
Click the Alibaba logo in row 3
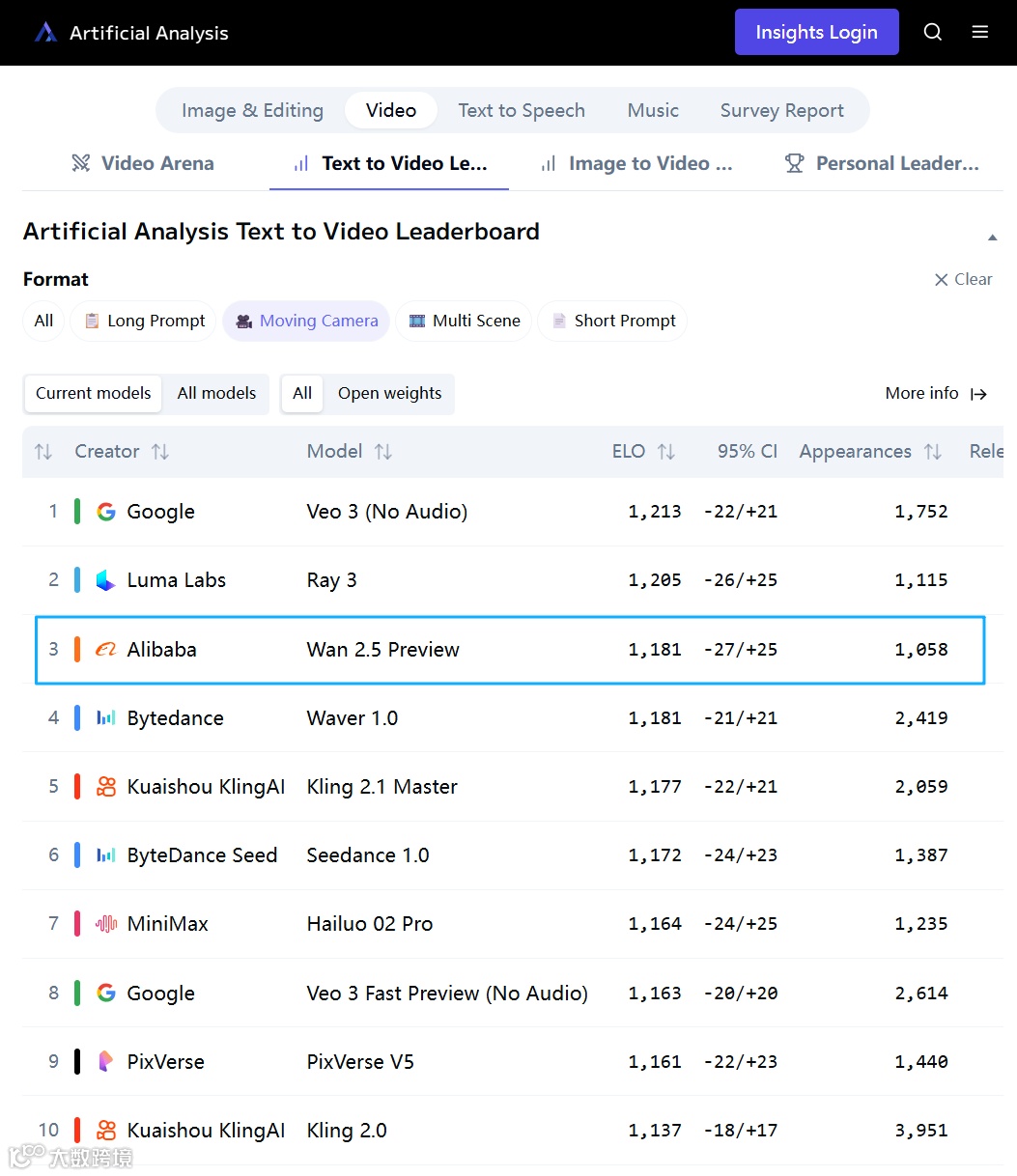click(106, 650)
